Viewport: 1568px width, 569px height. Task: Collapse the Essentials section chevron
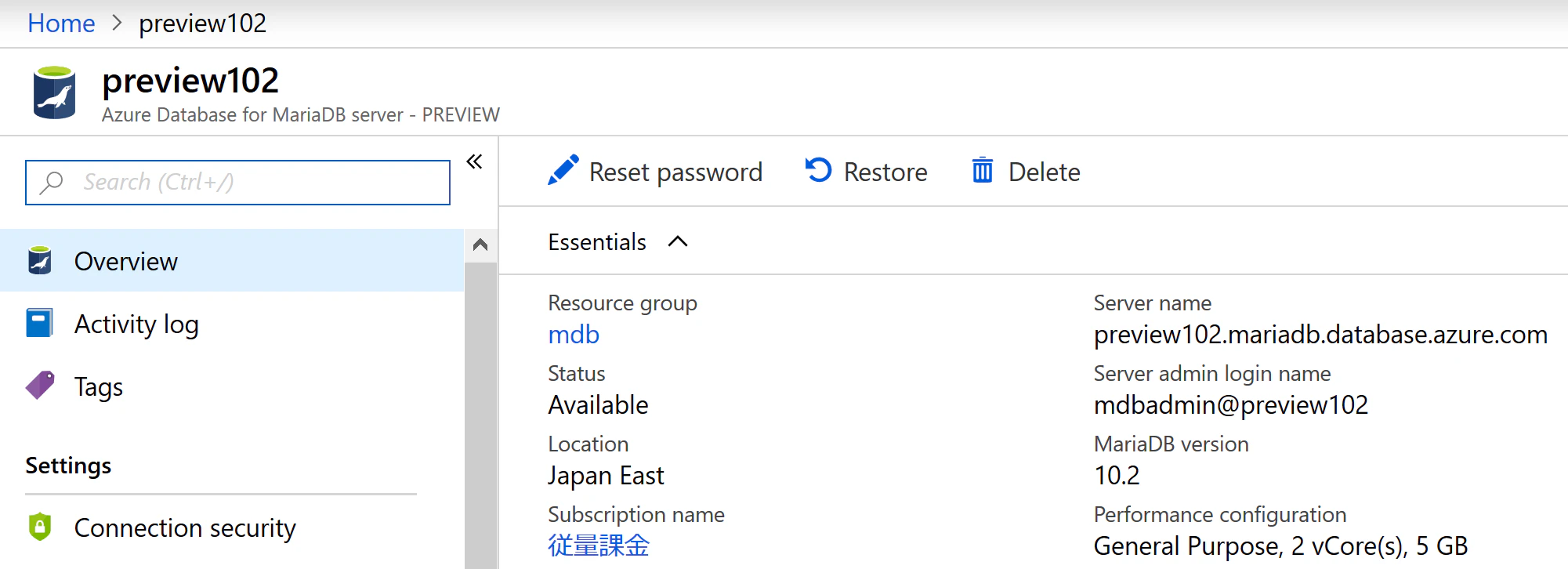[x=678, y=241]
